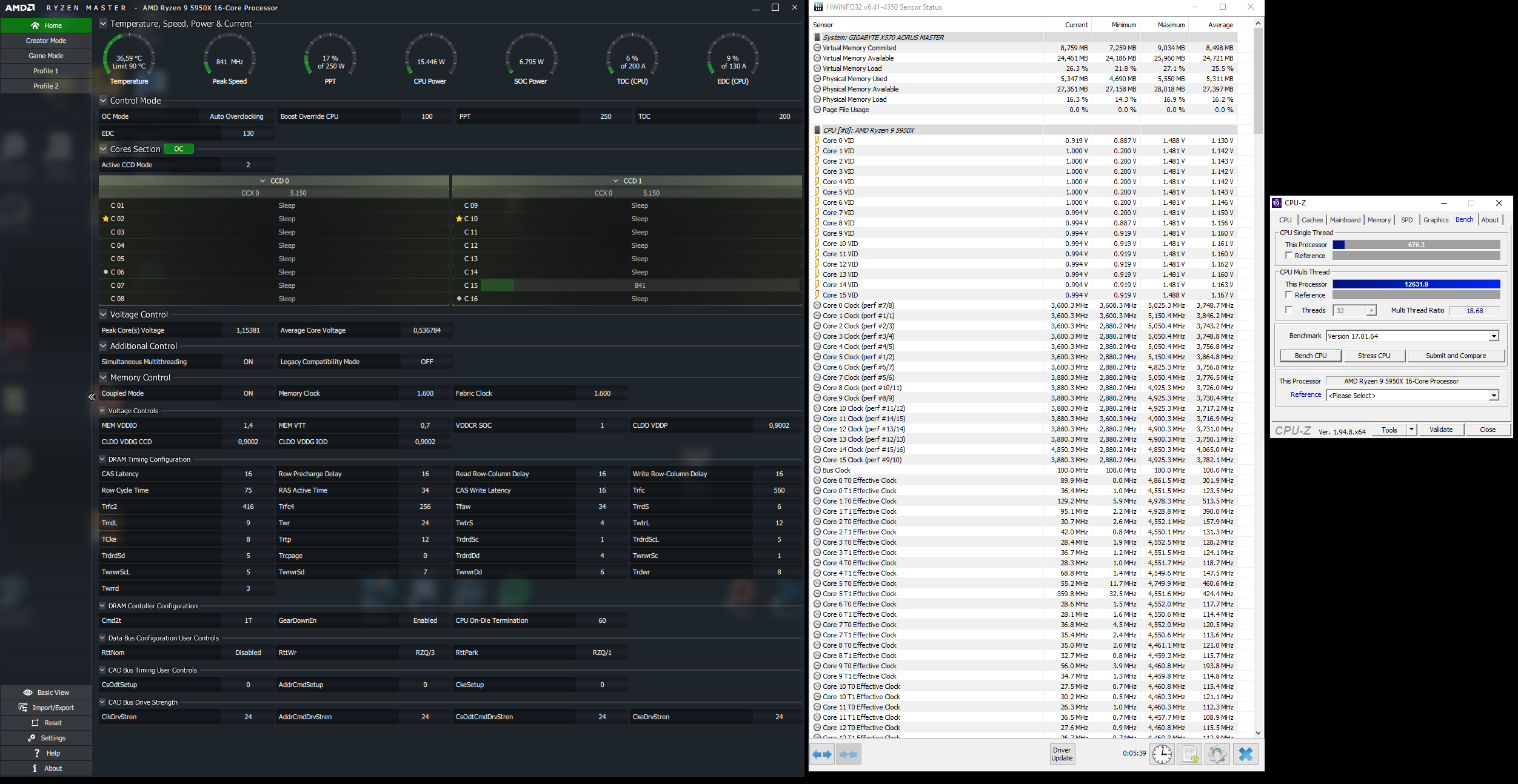Click the Import/Export arrows icon
Image resolution: width=1518 pixels, height=784 pixels.
coord(23,708)
